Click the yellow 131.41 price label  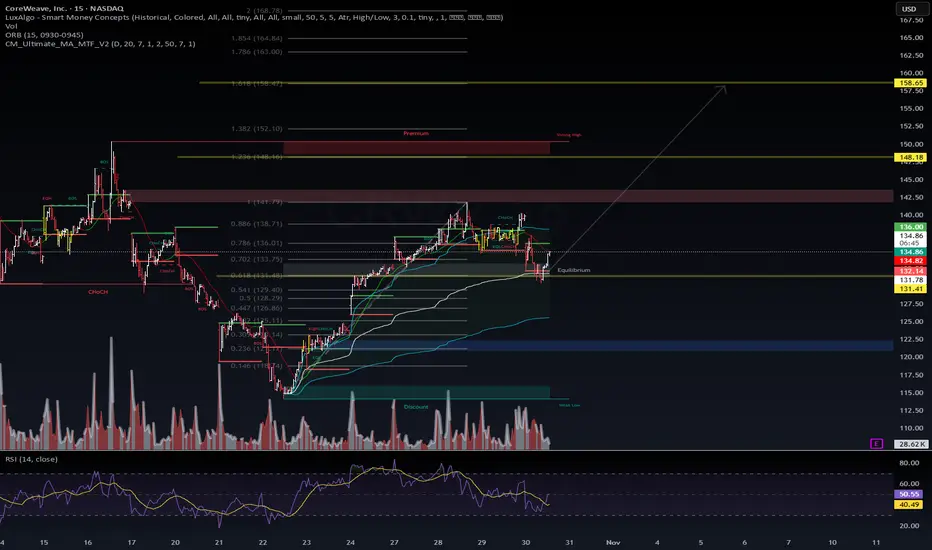click(910, 289)
